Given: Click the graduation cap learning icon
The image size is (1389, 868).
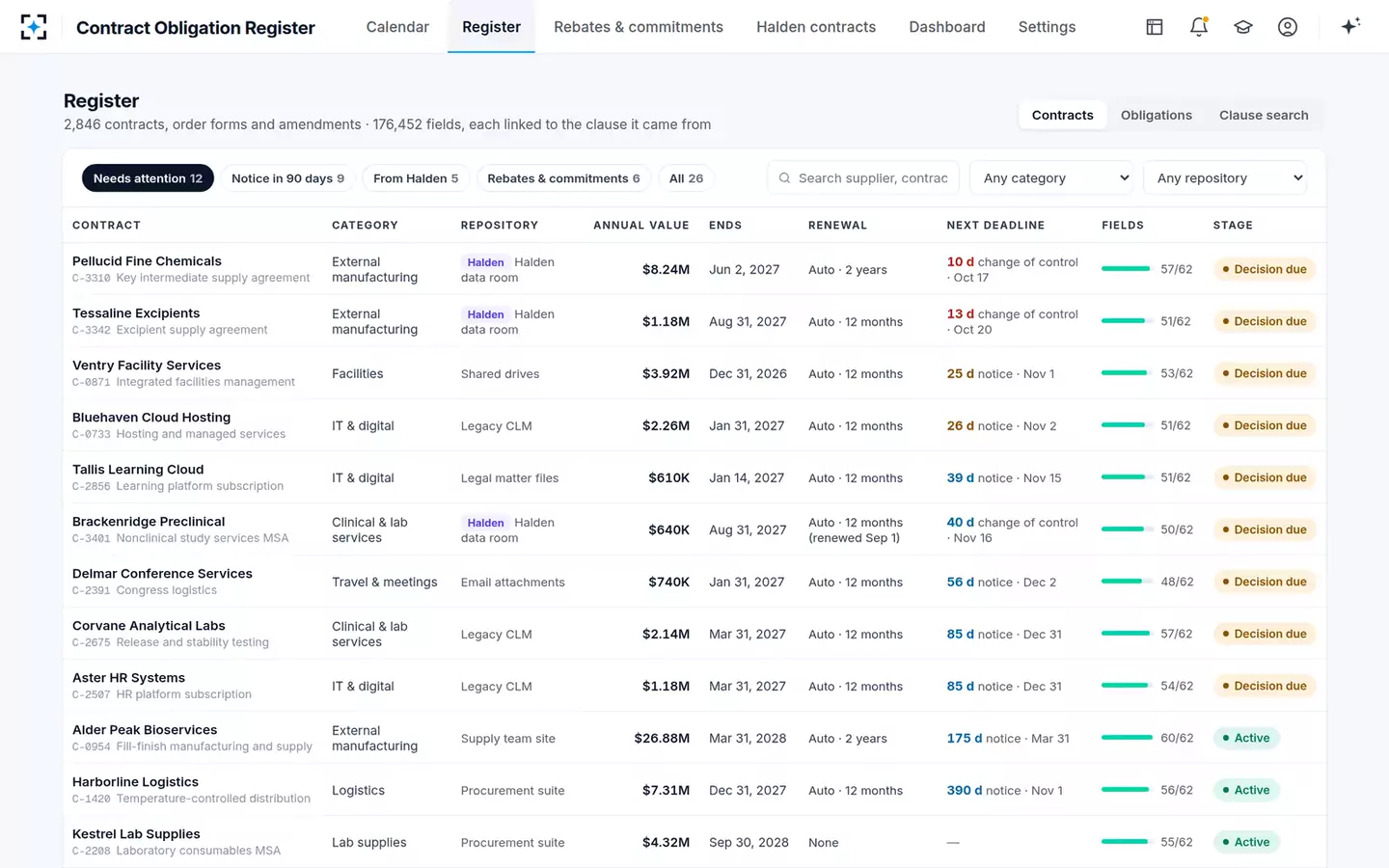Looking at the screenshot, I should click(x=1243, y=27).
